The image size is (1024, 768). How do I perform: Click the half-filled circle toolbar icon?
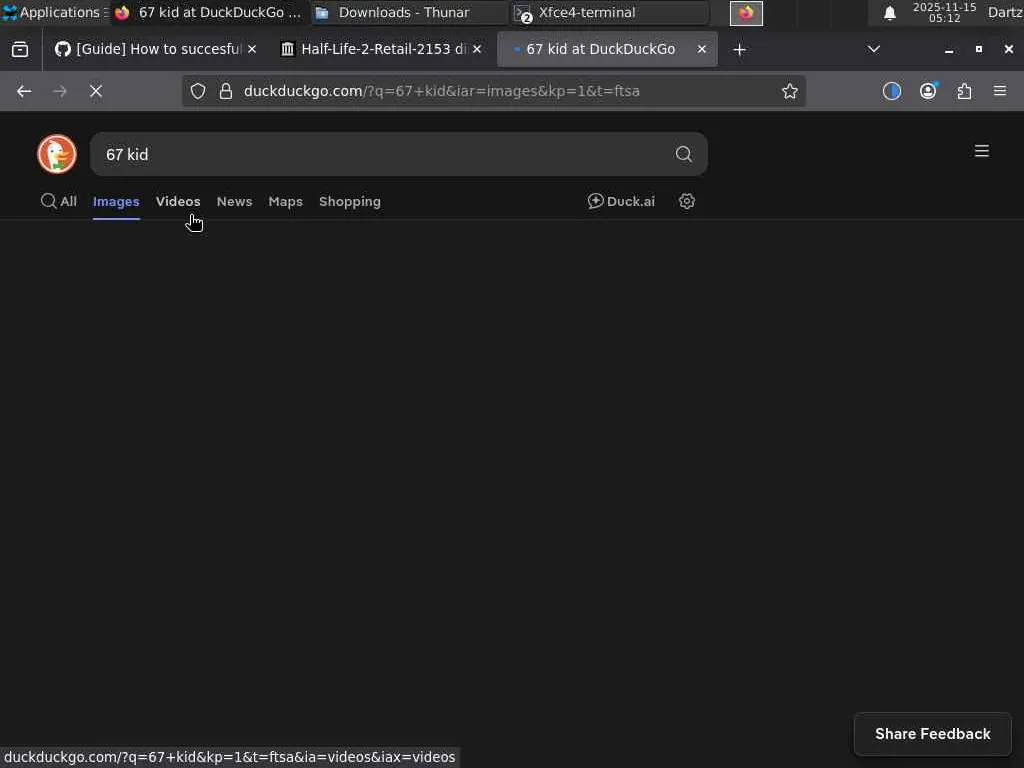pyautogui.click(x=891, y=91)
